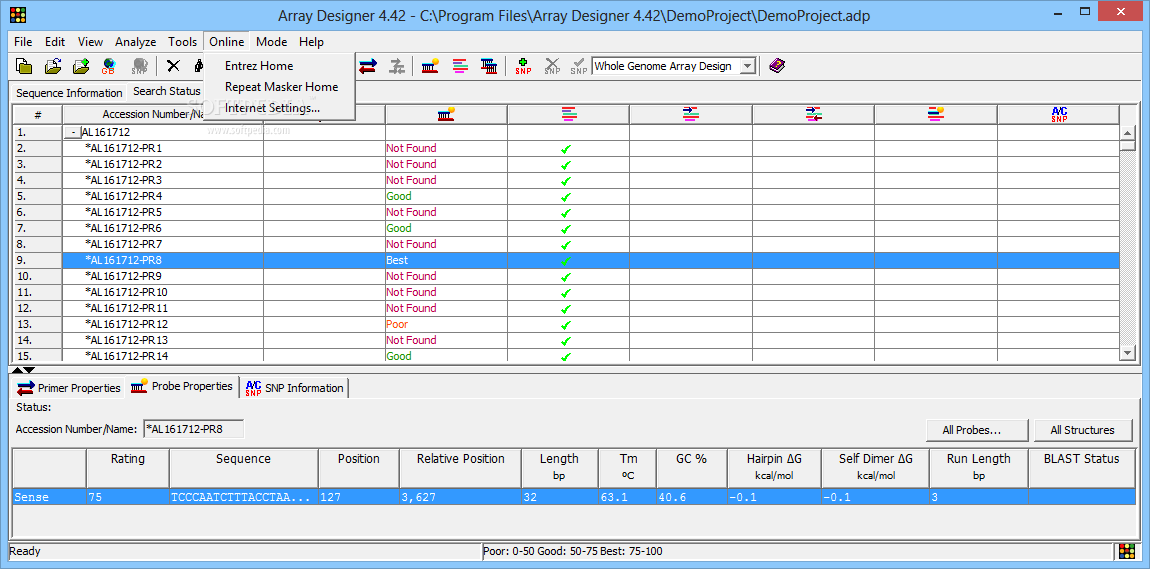
Task: Click the double-arrow lines column header icon
Action: point(813,114)
